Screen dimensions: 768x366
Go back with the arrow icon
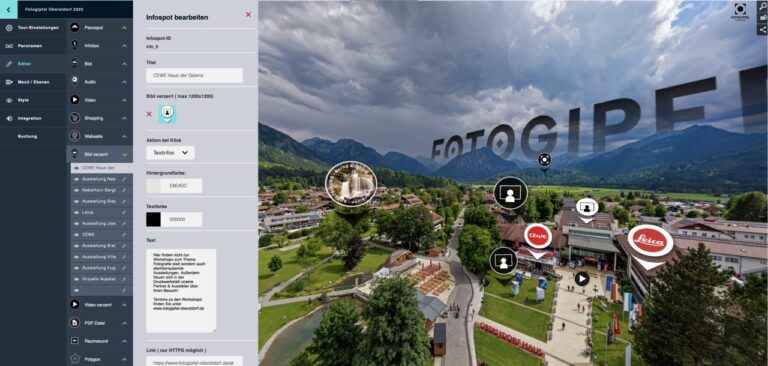[8, 9]
